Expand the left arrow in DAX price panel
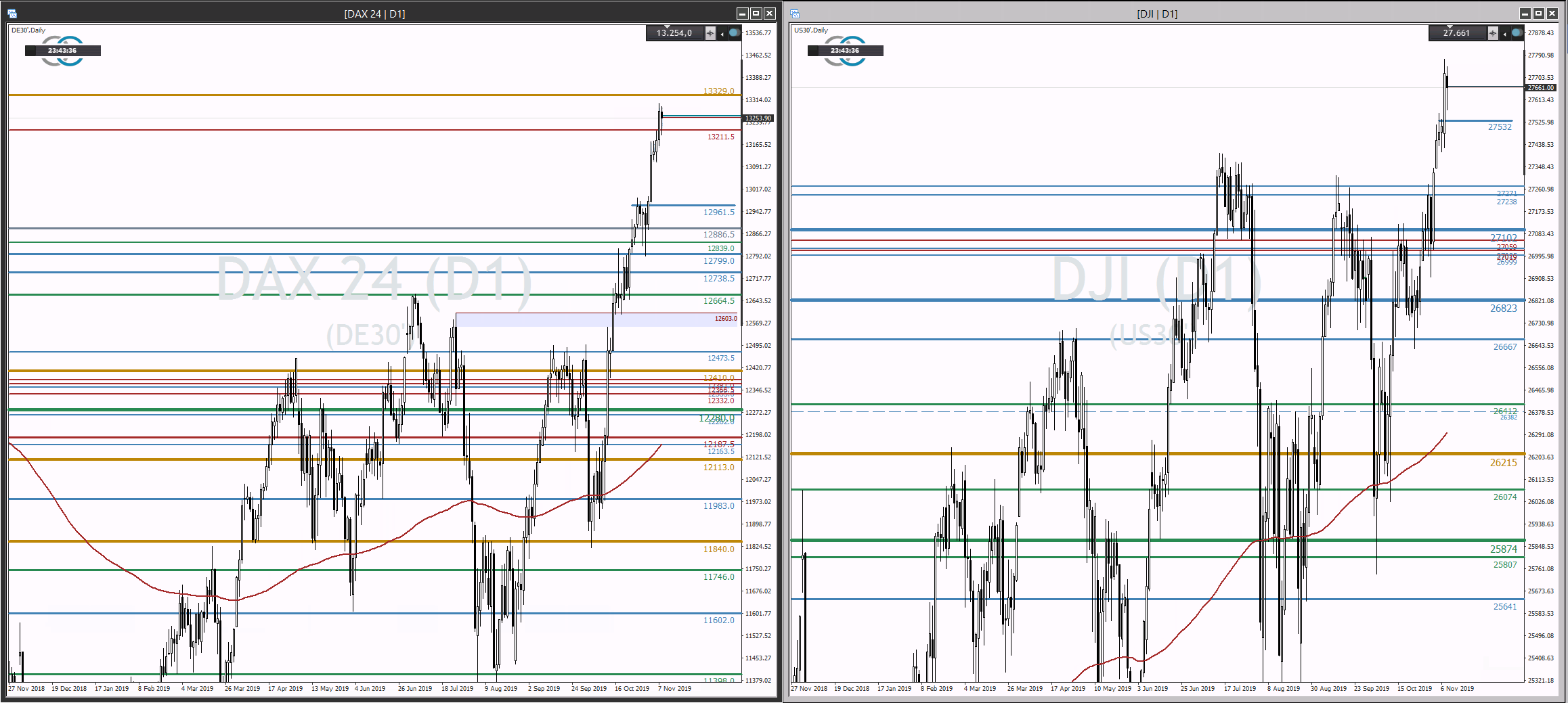The width and height of the screenshot is (1568, 703). (722, 34)
